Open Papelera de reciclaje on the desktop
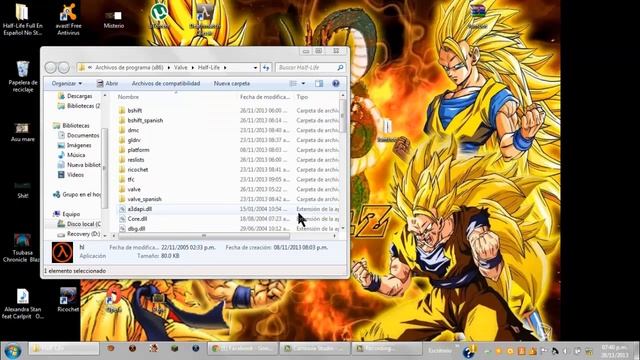This screenshot has height=360, width=640. coord(23,76)
